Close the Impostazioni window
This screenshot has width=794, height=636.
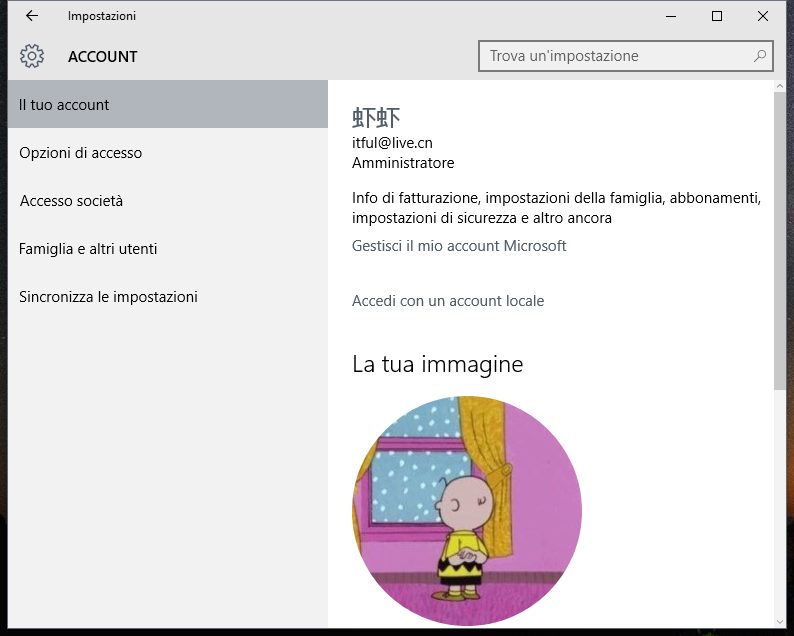point(763,16)
